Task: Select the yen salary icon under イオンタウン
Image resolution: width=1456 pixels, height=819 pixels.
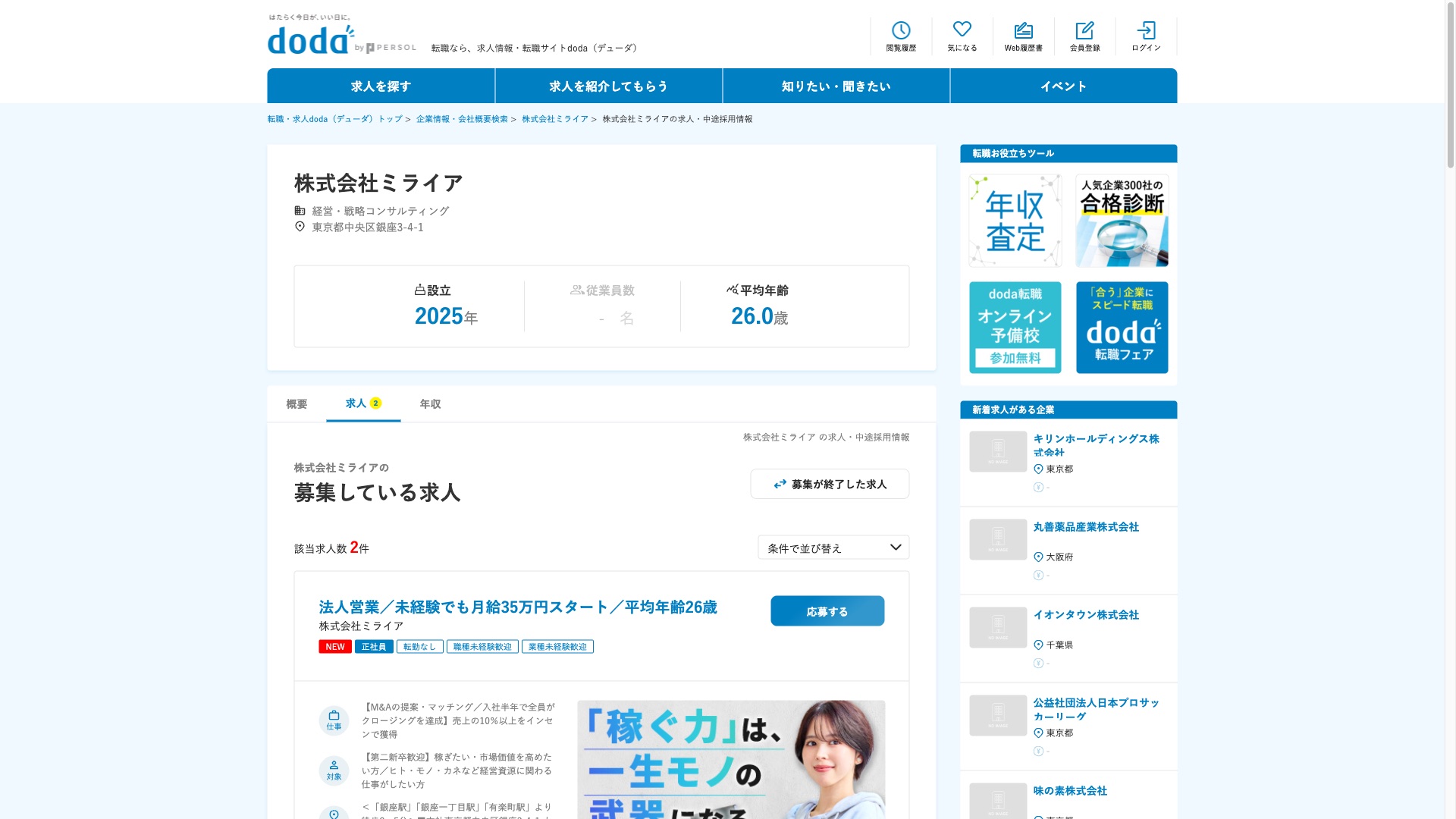Action: pos(1038,663)
